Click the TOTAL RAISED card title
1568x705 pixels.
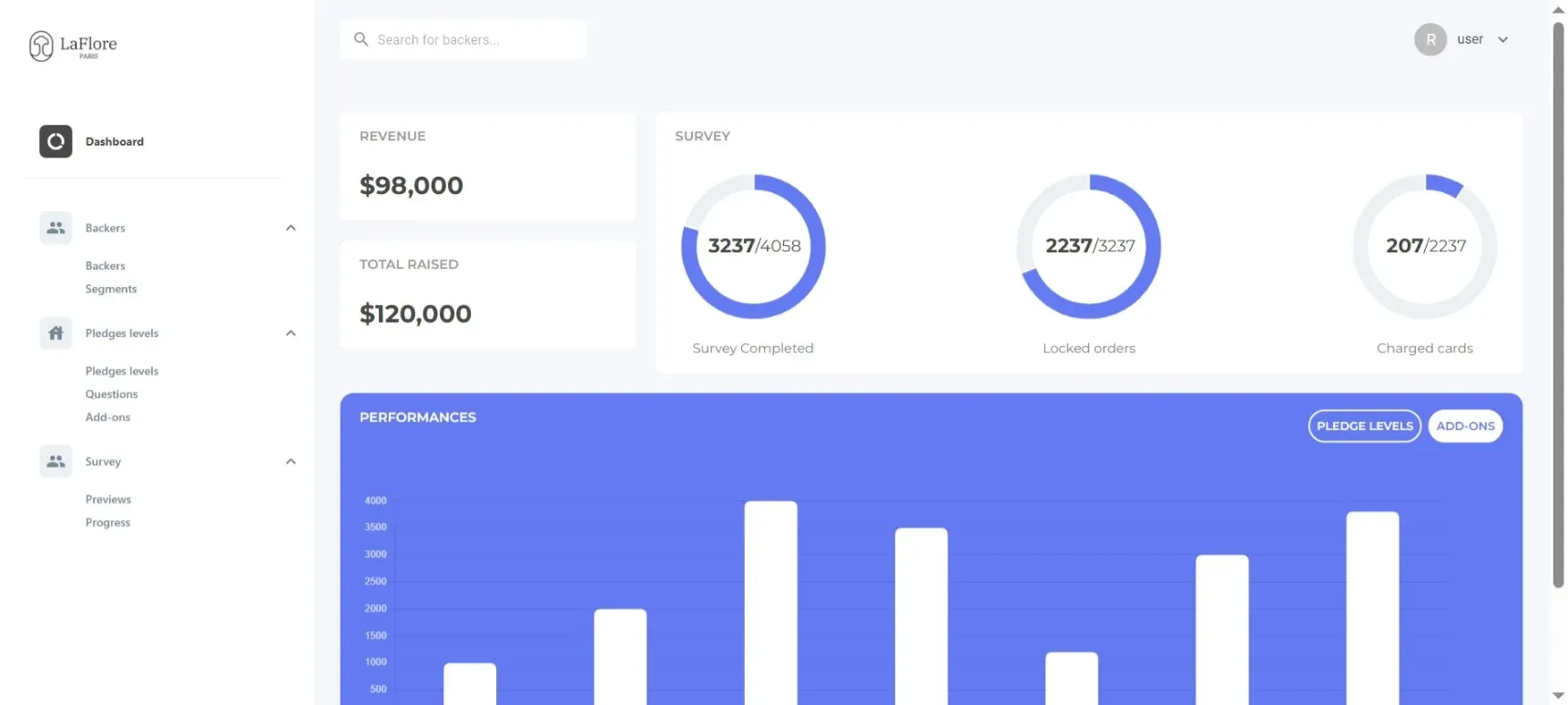click(x=409, y=264)
